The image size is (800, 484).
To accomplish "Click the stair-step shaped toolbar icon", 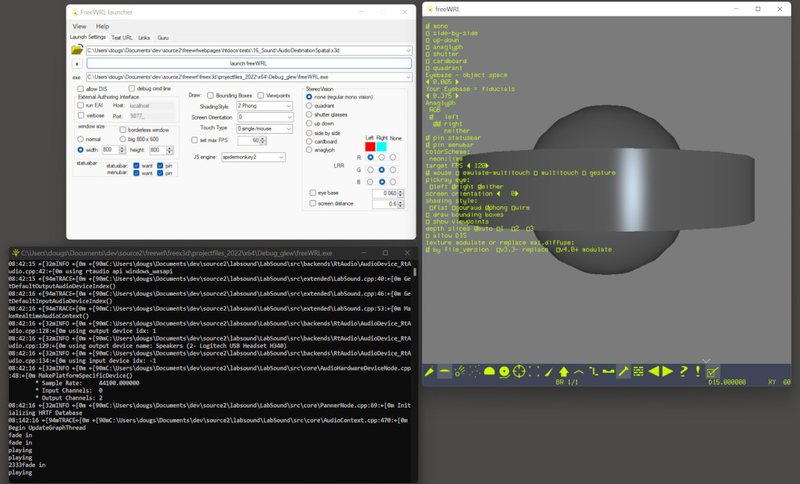I will (x=593, y=372).
